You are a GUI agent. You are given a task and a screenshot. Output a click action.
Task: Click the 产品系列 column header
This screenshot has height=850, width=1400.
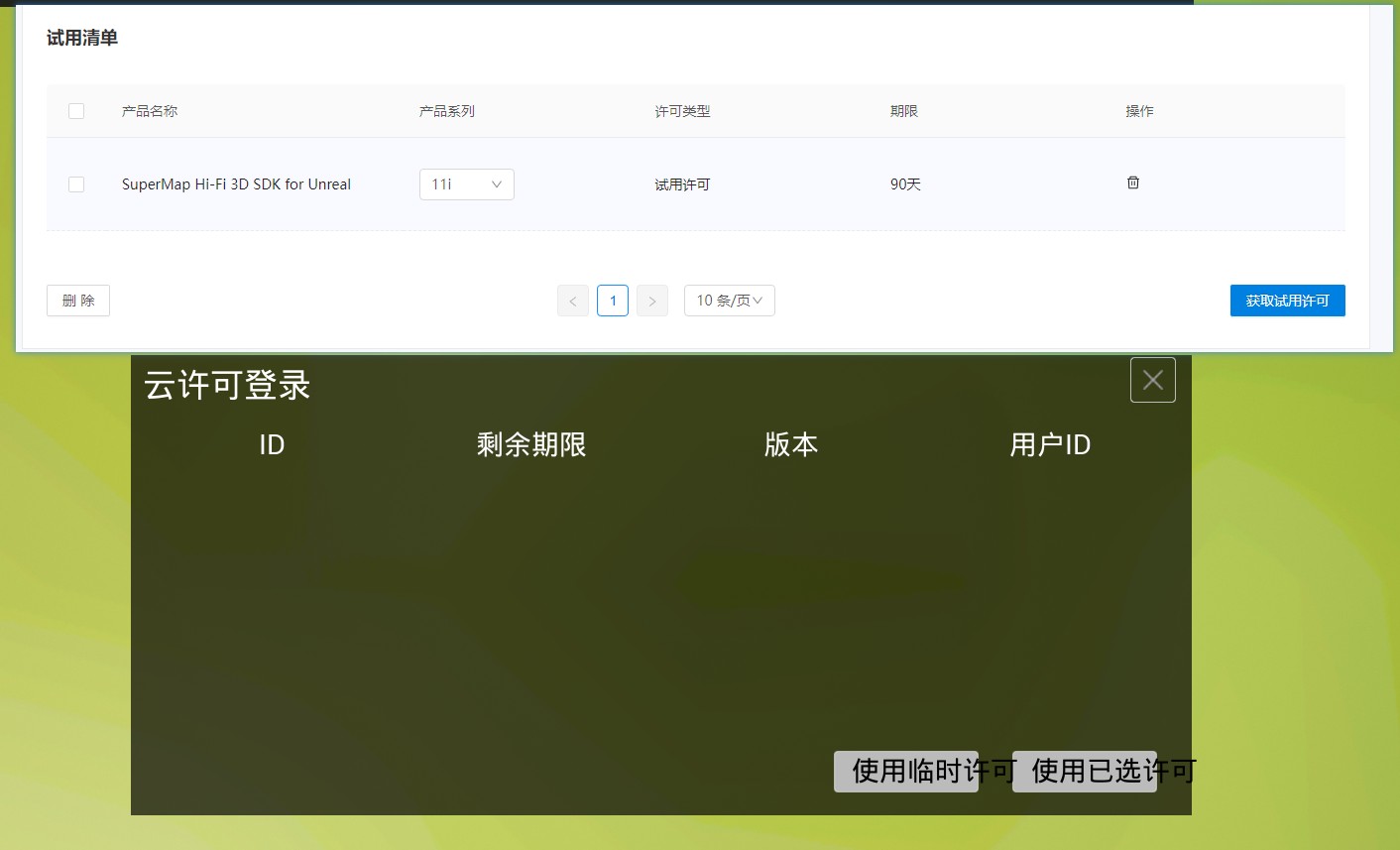tap(447, 111)
